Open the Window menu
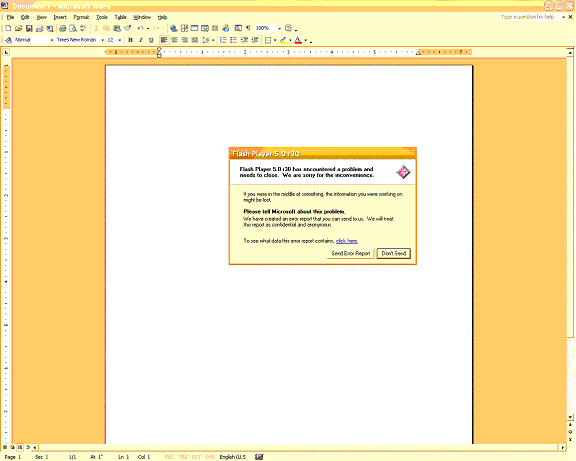 [x=142, y=17]
